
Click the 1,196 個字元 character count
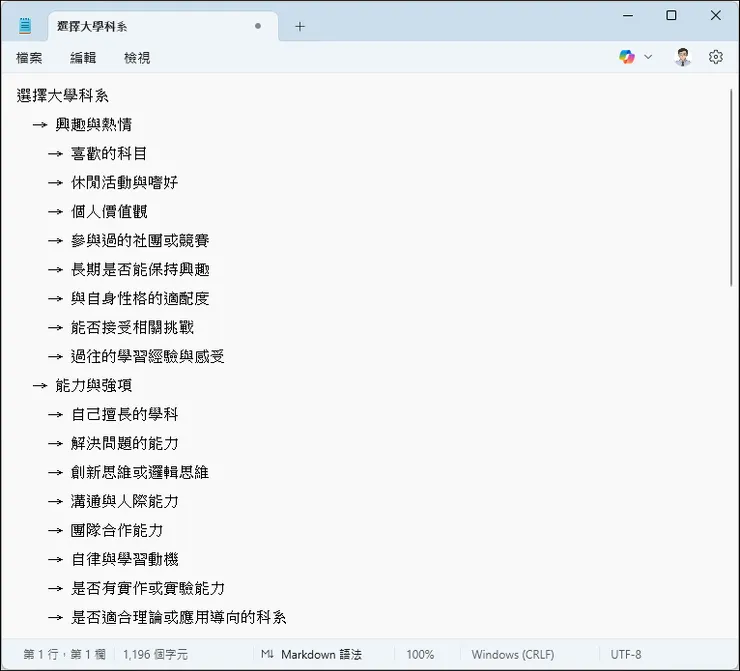pos(155,654)
